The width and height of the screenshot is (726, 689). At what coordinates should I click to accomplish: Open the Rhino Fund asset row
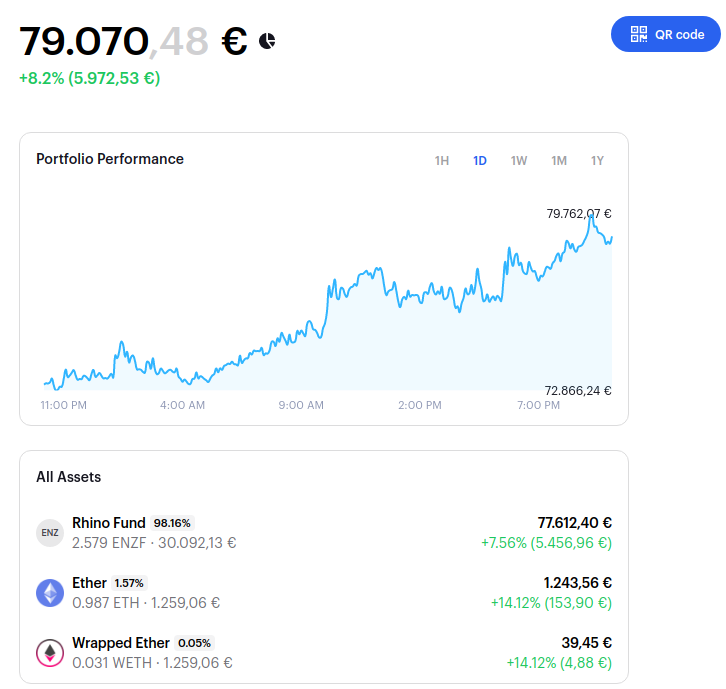(x=324, y=532)
